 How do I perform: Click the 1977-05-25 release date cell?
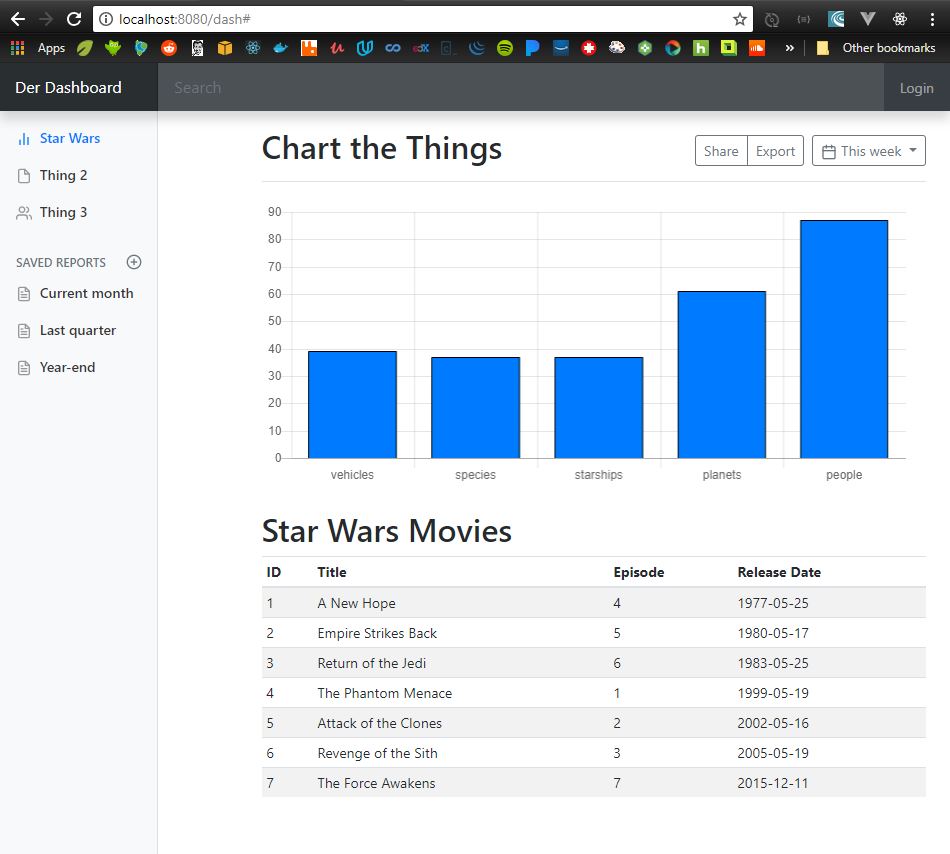tap(772, 603)
